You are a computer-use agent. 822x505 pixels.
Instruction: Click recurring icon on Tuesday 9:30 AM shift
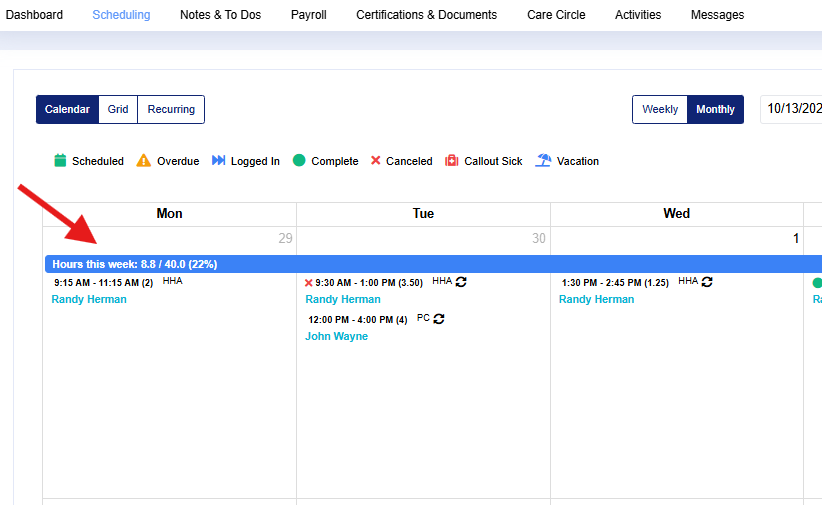pos(461,282)
